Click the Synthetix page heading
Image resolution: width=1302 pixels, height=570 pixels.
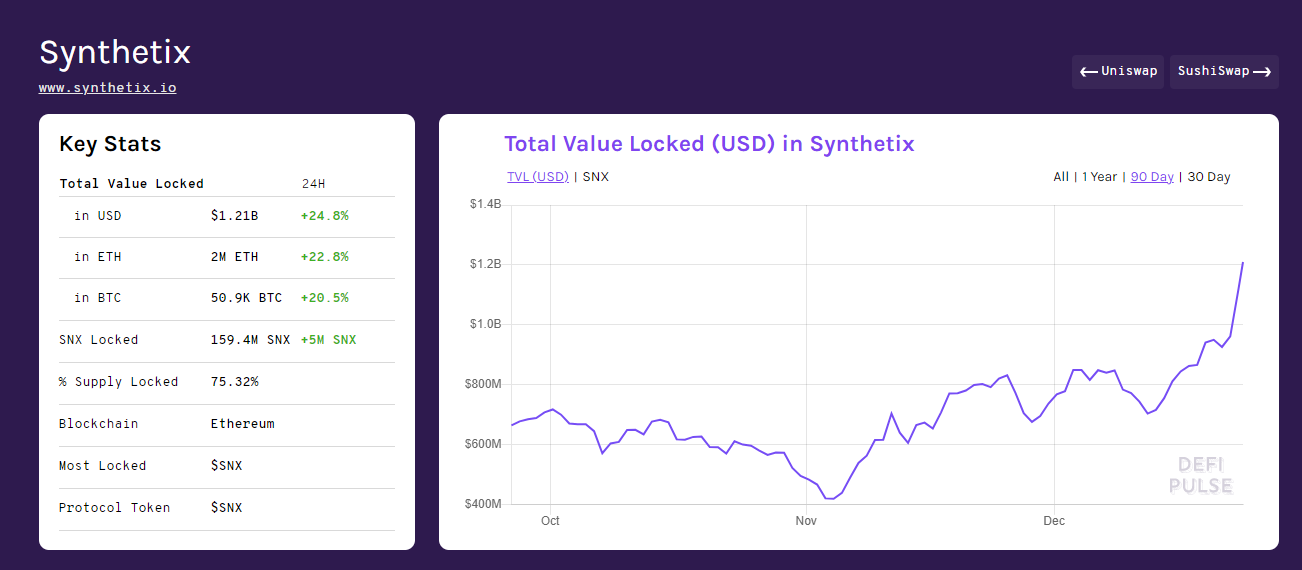115,52
